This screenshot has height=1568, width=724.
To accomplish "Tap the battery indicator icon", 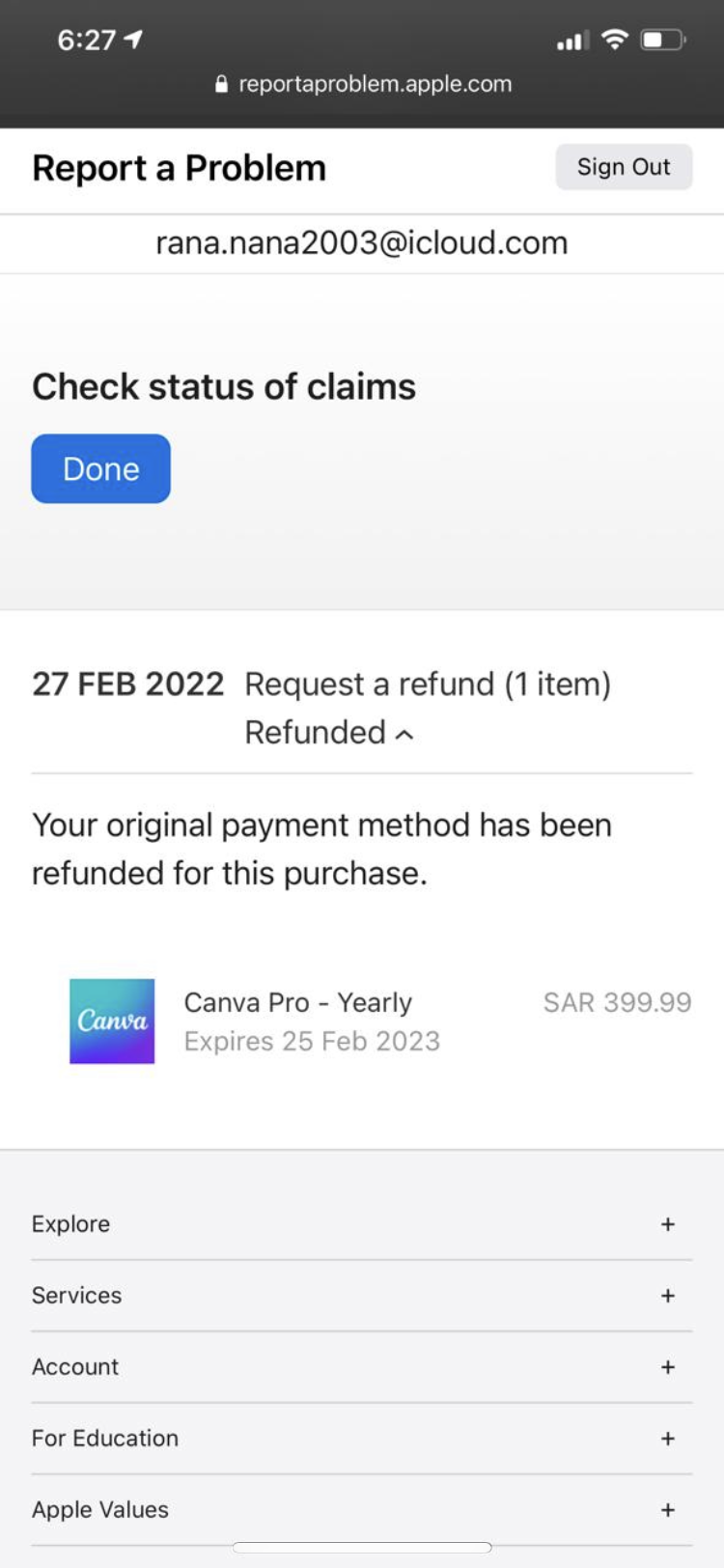I will click(x=663, y=40).
